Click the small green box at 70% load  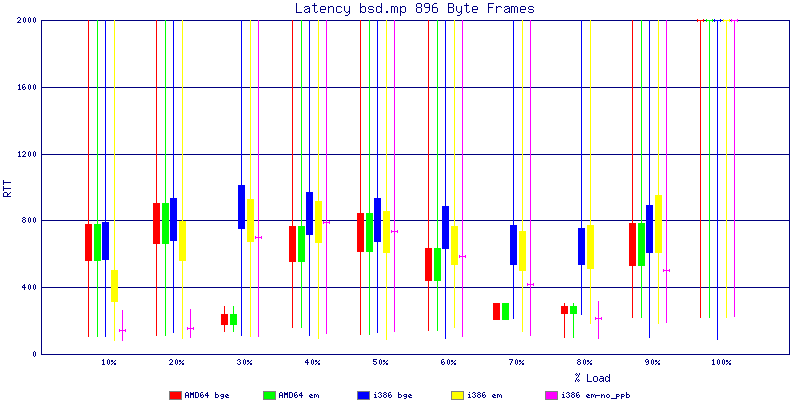[x=505, y=311]
